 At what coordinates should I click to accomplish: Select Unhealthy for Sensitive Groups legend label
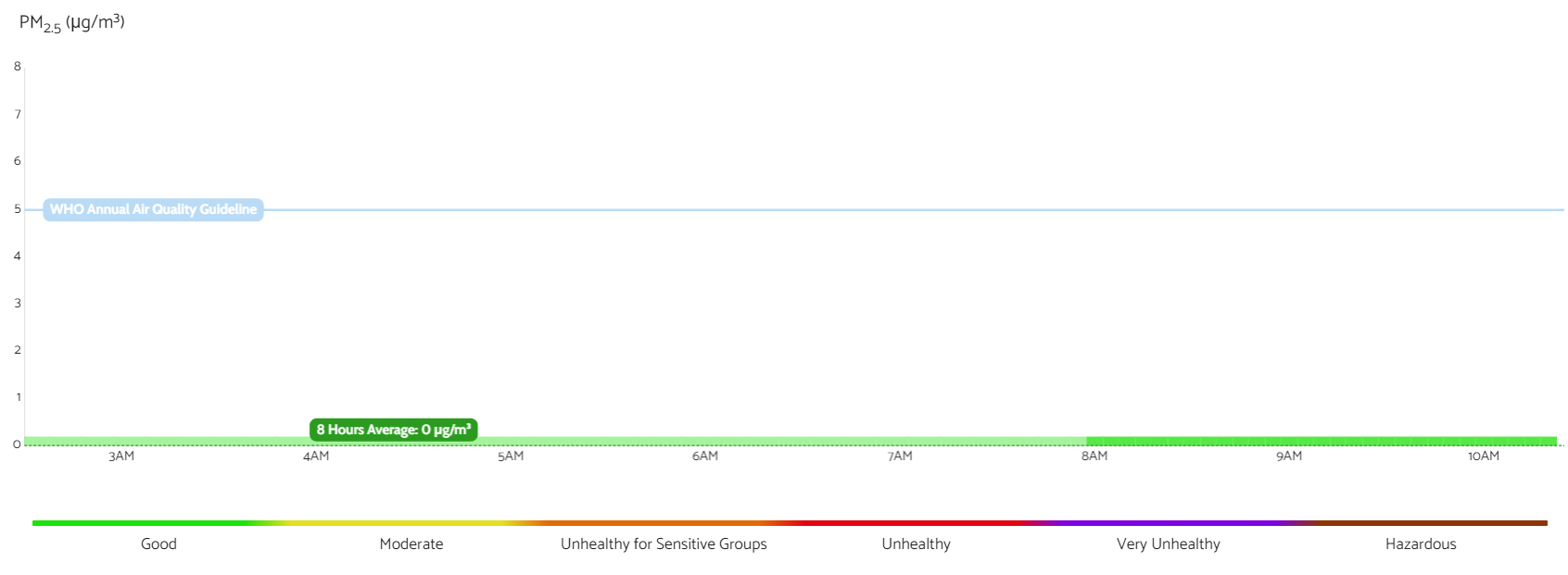664,544
